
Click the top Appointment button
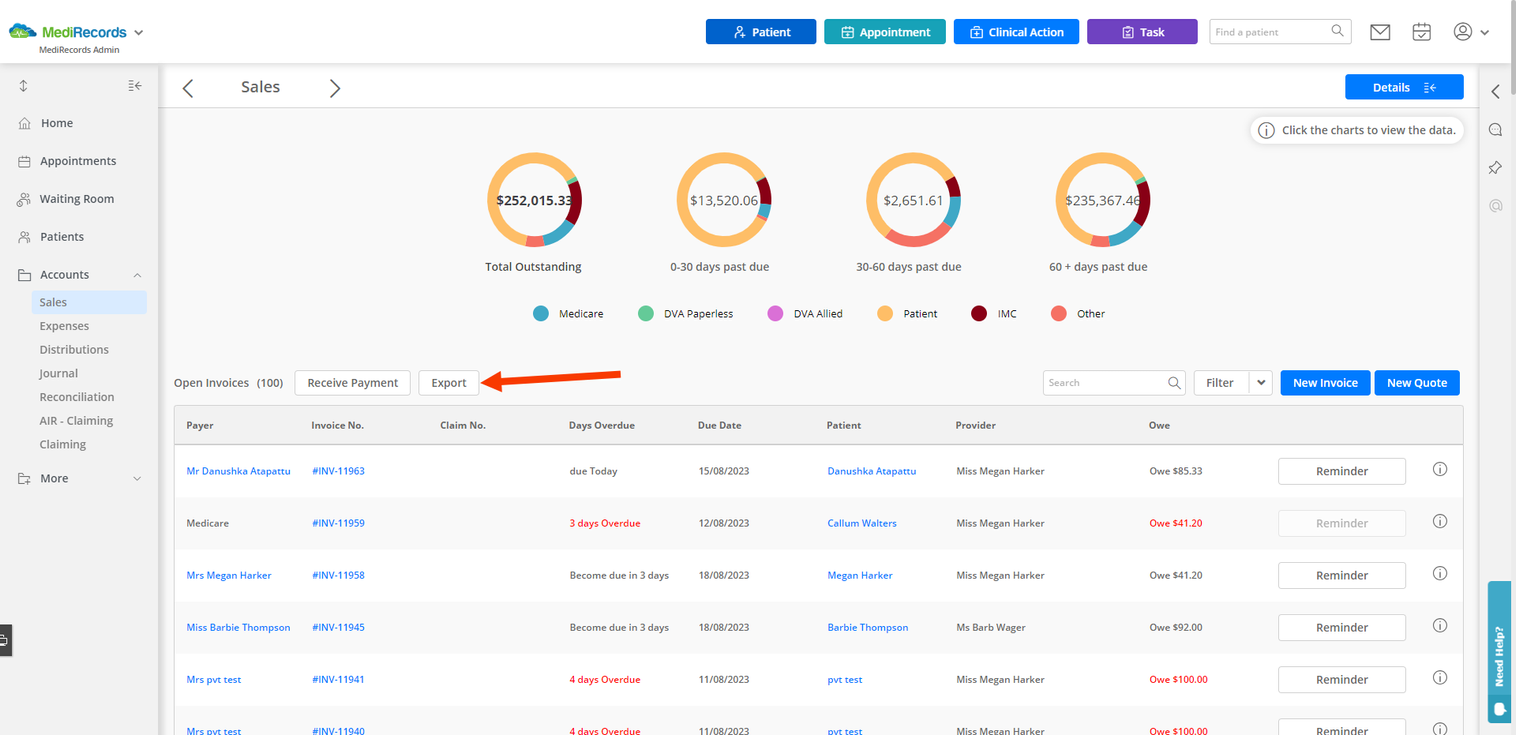885,32
